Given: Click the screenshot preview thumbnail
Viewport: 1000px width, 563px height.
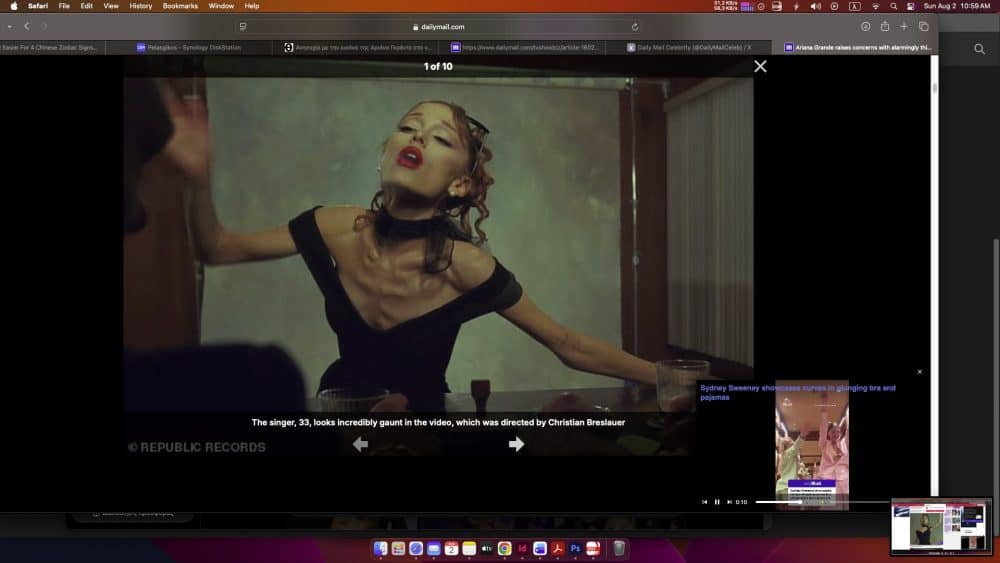Looking at the screenshot, I should coord(941,527).
